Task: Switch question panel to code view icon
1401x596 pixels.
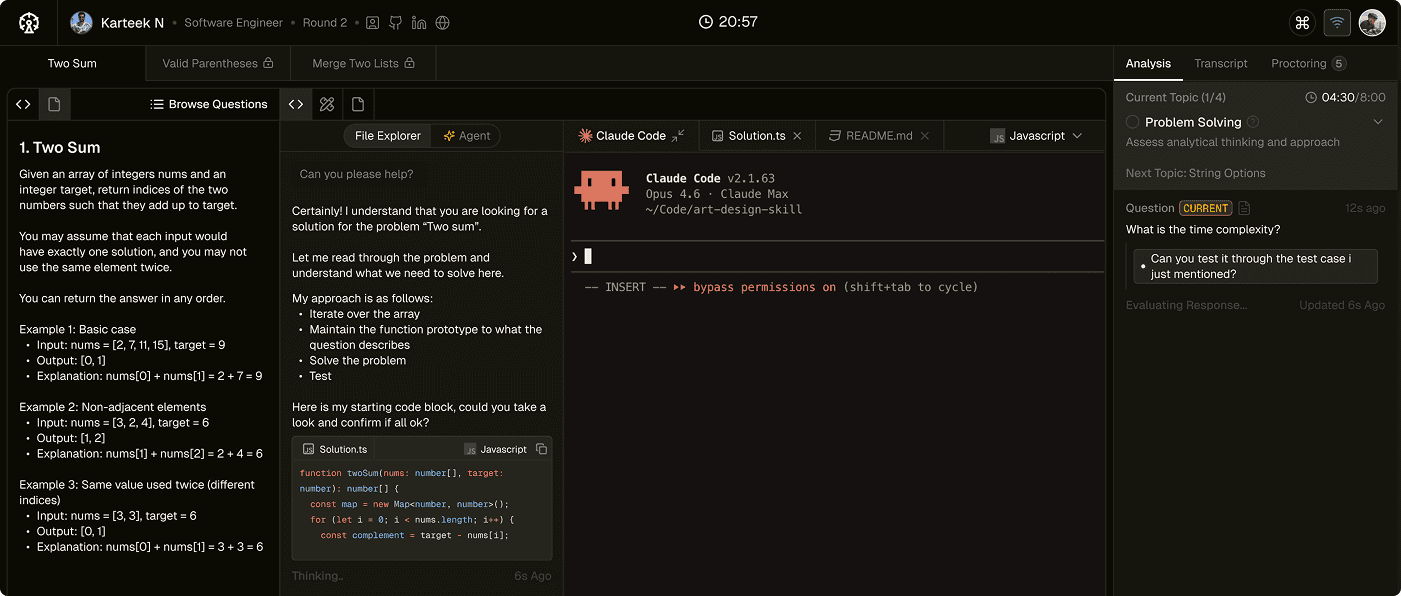Action: [x=24, y=104]
